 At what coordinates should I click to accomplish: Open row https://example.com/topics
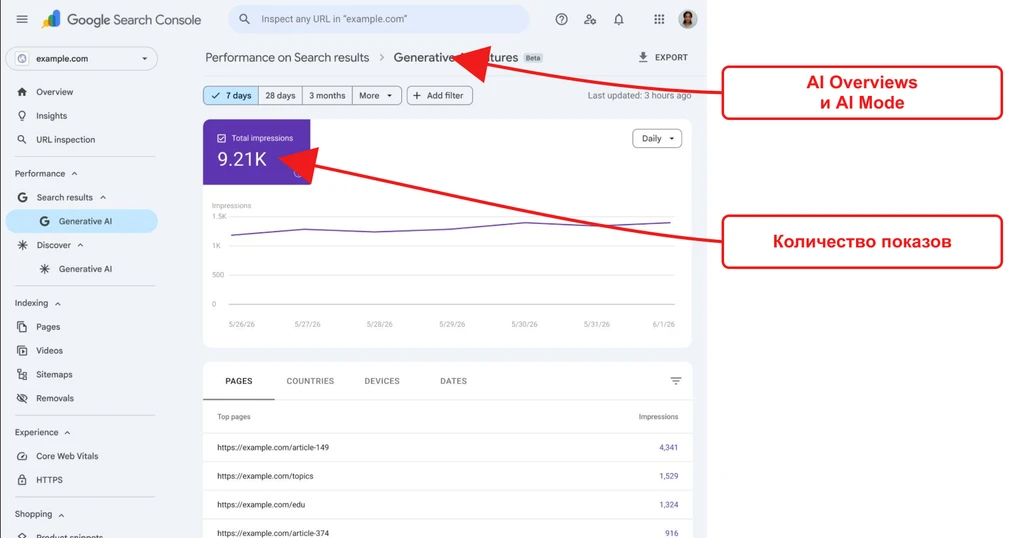pos(447,476)
